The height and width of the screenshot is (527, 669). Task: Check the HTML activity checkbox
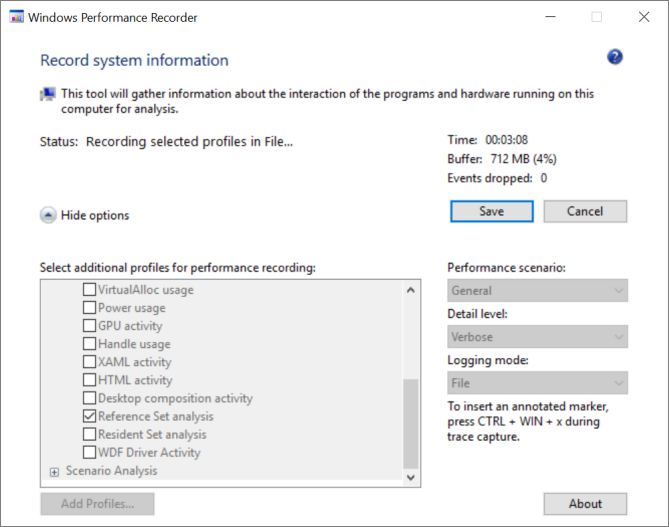[x=89, y=380]
